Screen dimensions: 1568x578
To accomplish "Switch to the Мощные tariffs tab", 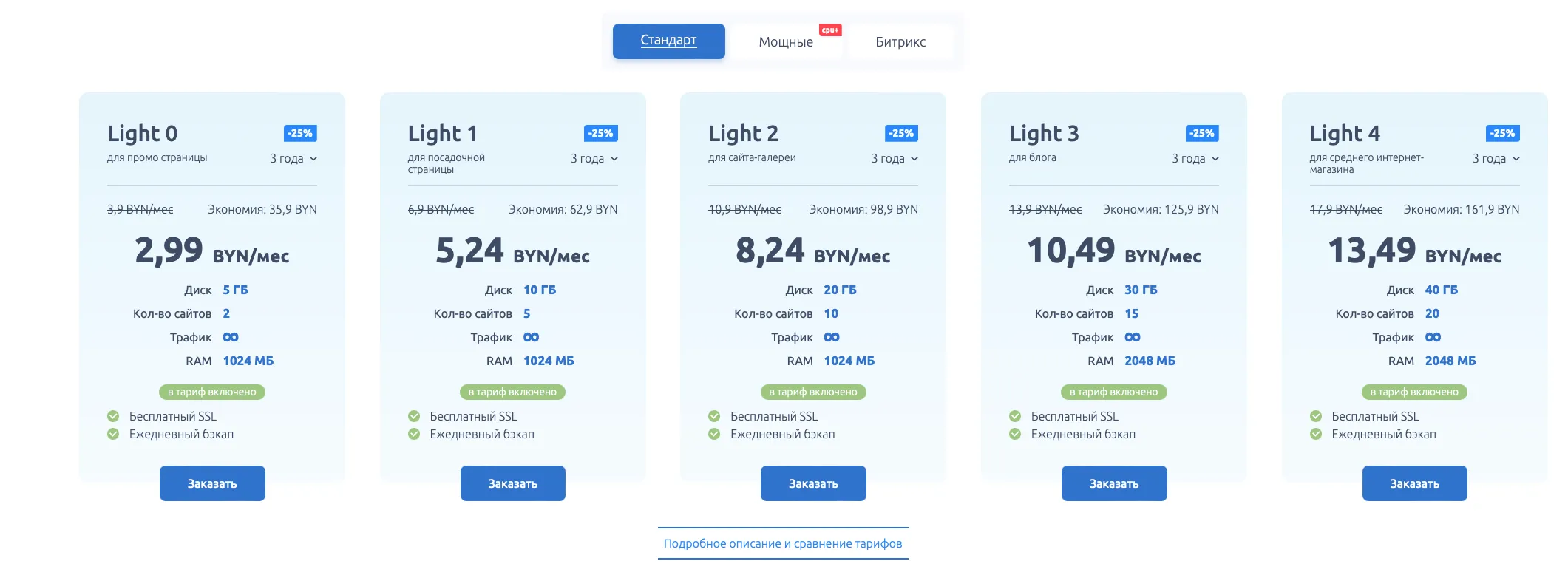I will tap(785, 42).
